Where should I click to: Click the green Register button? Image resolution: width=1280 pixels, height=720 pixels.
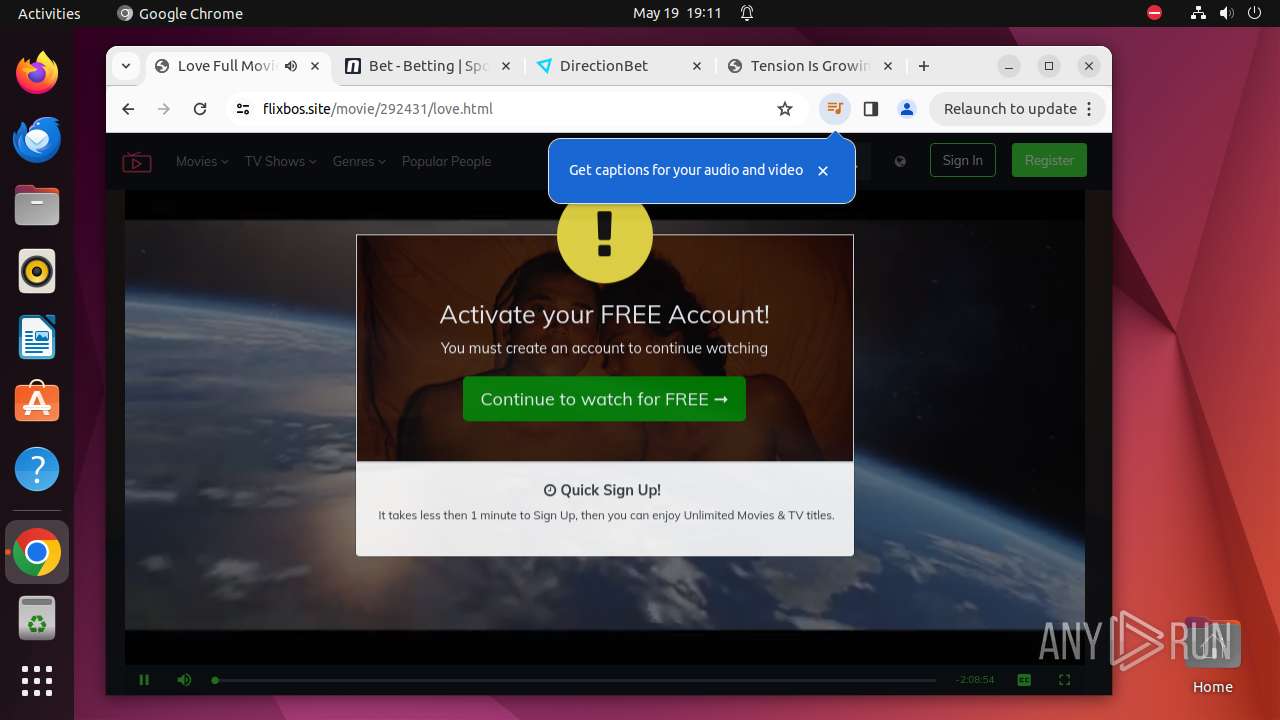coord(1049,160)
